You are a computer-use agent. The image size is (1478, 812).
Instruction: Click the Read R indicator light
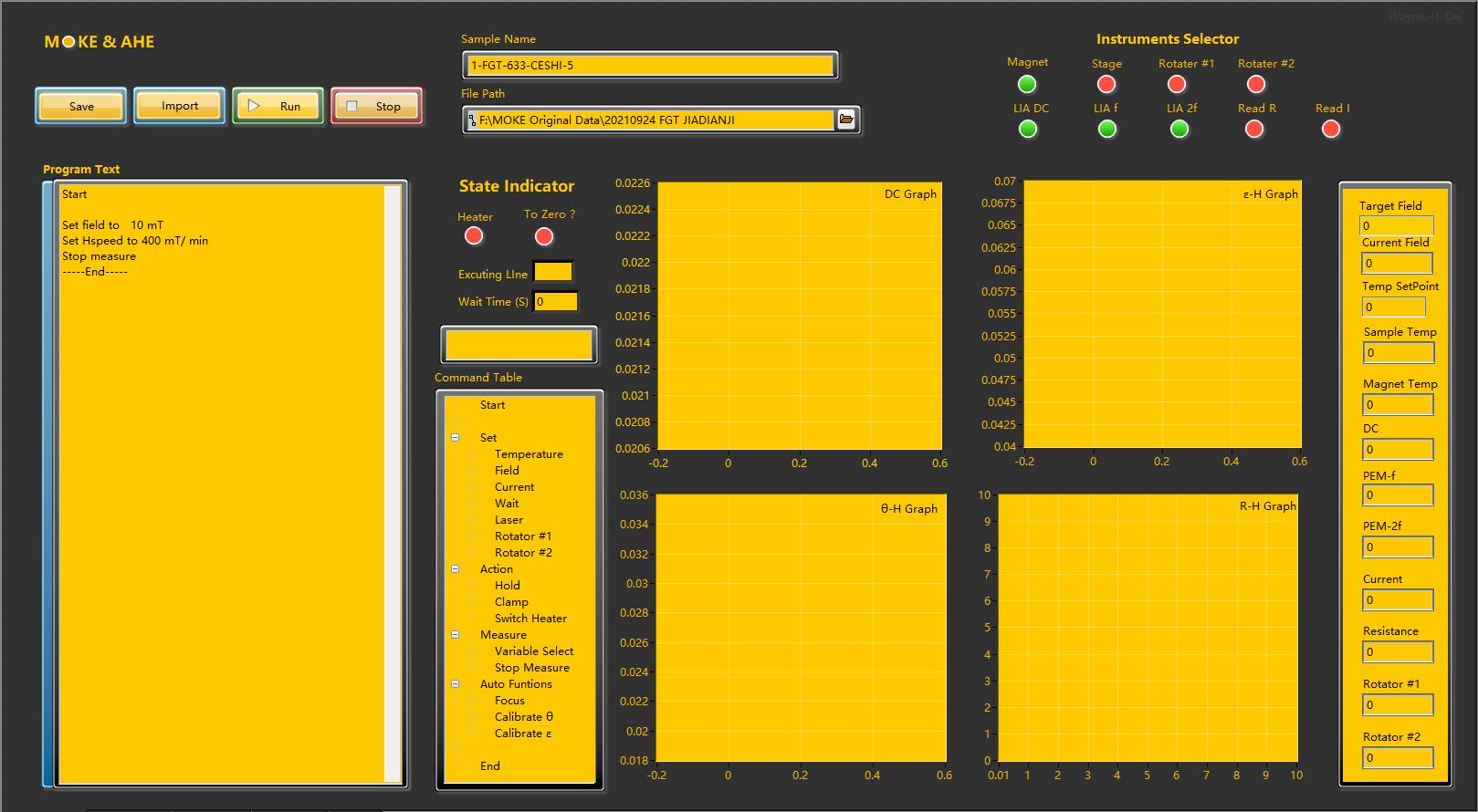pos(1254,130)
